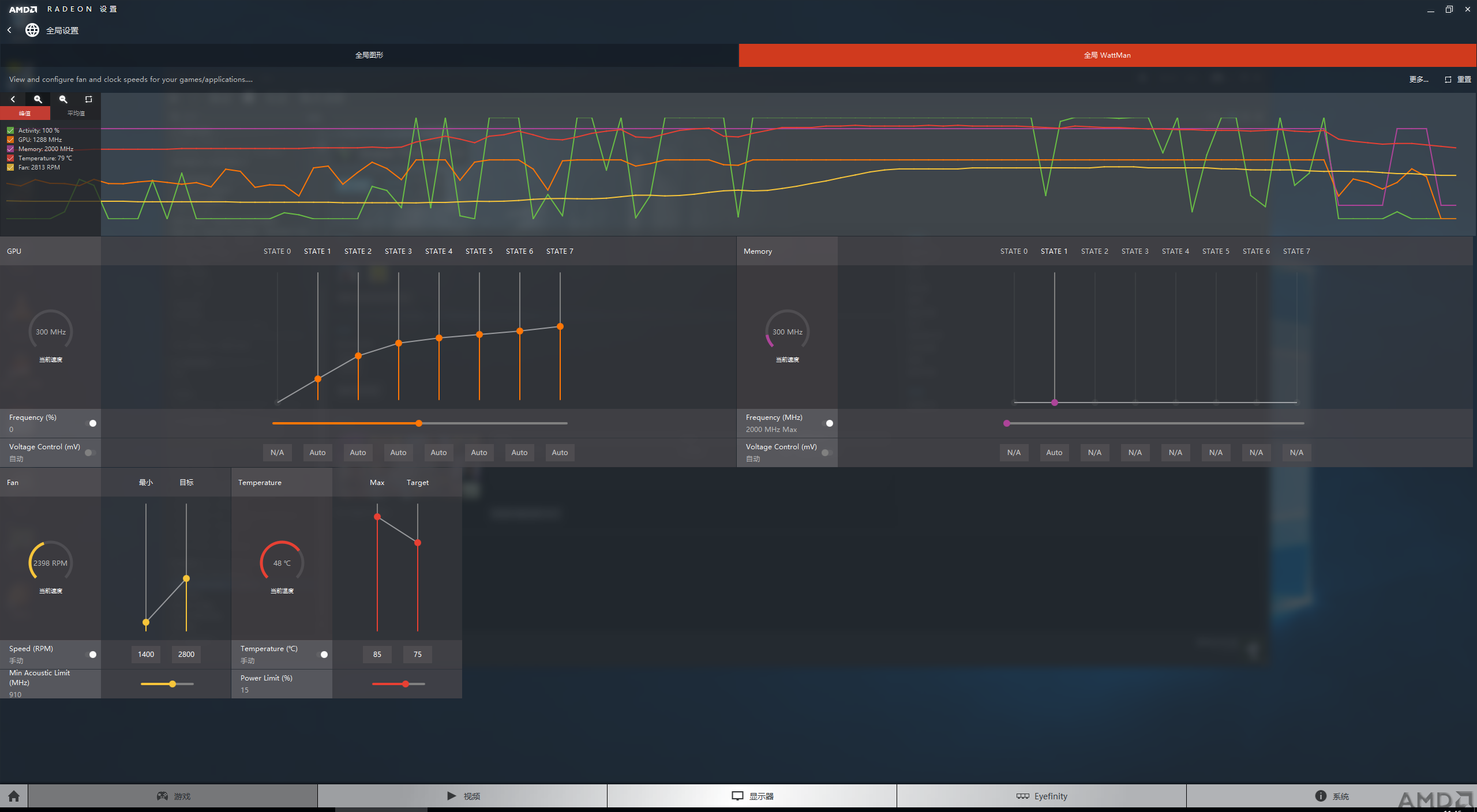Image resolution: width=1477 pixels, height=812 pixels.
Task: Click GPU STATE 0 voltage N/A button
Action: 278,453
